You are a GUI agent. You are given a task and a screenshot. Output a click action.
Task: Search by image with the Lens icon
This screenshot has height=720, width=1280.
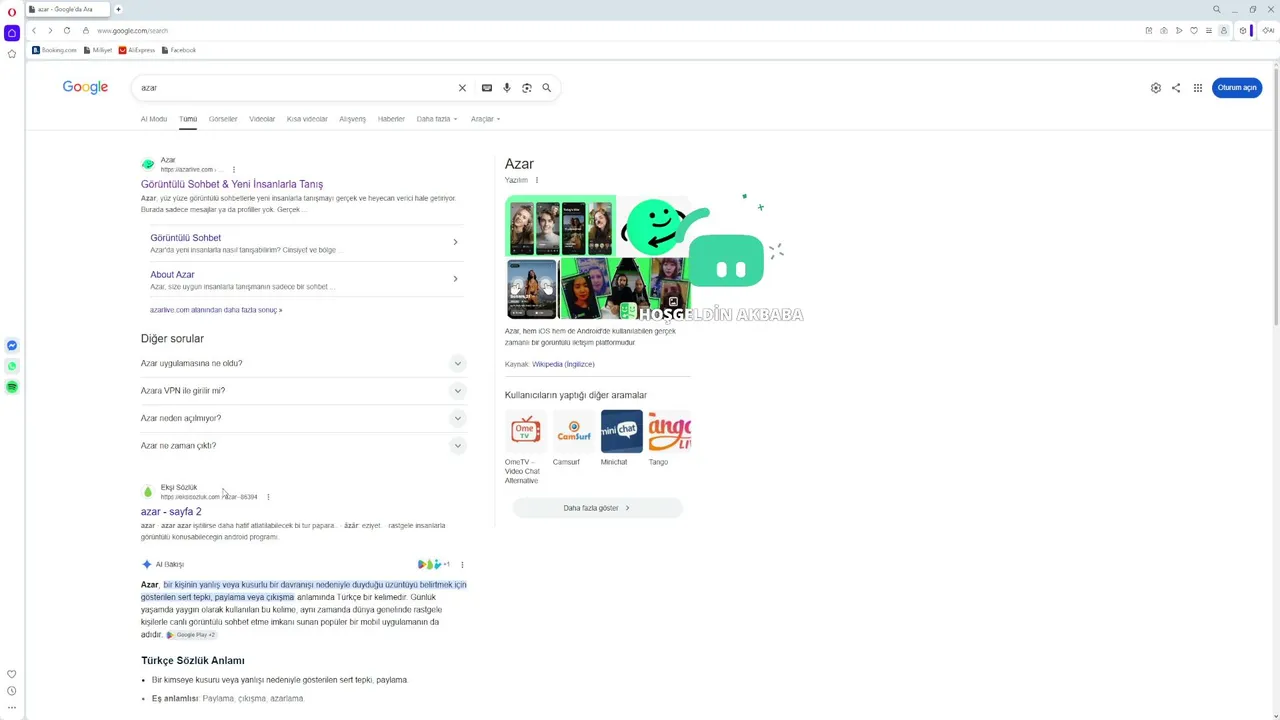click(x=527, y=88)
